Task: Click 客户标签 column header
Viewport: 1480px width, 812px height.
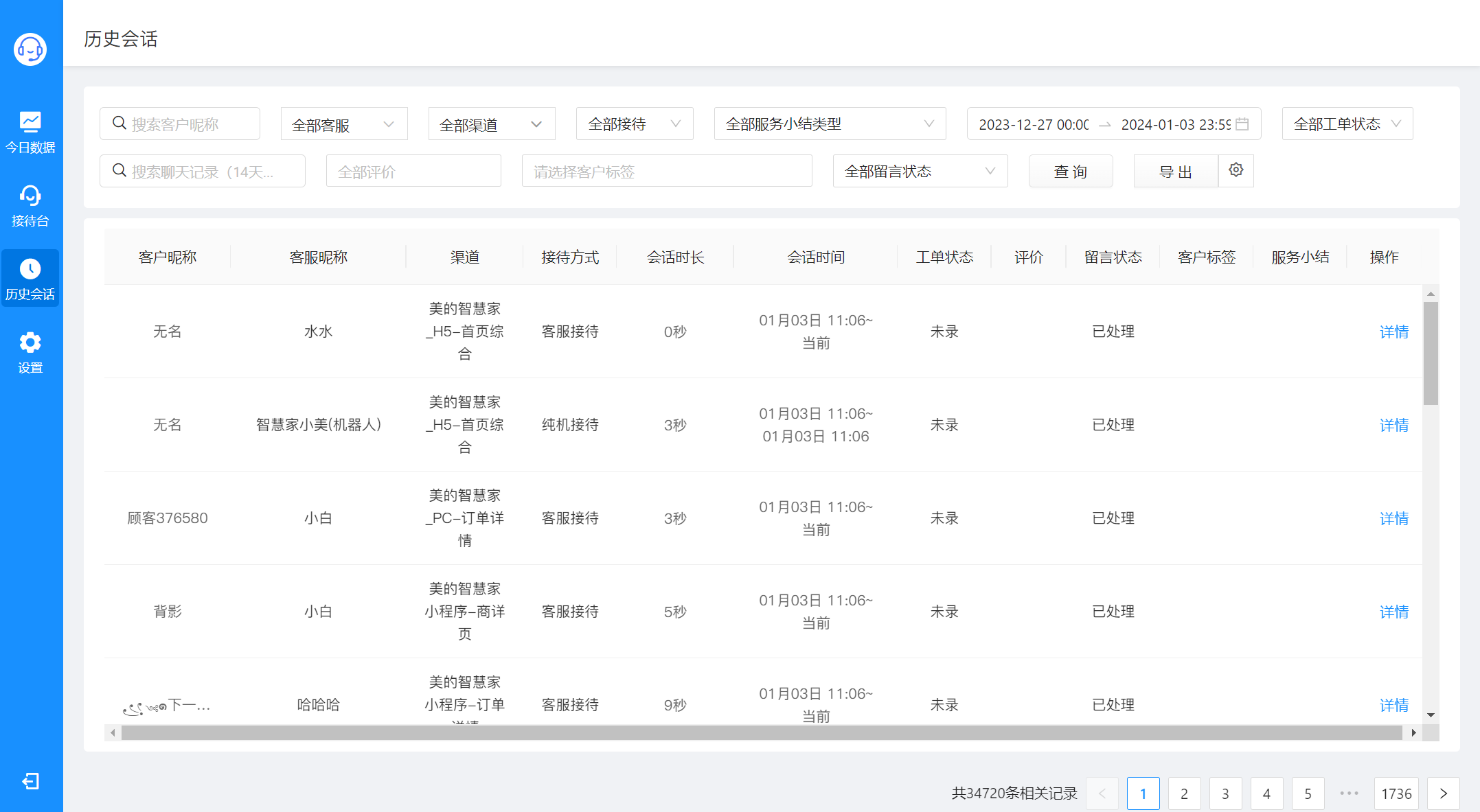Action: point(1207,257)
